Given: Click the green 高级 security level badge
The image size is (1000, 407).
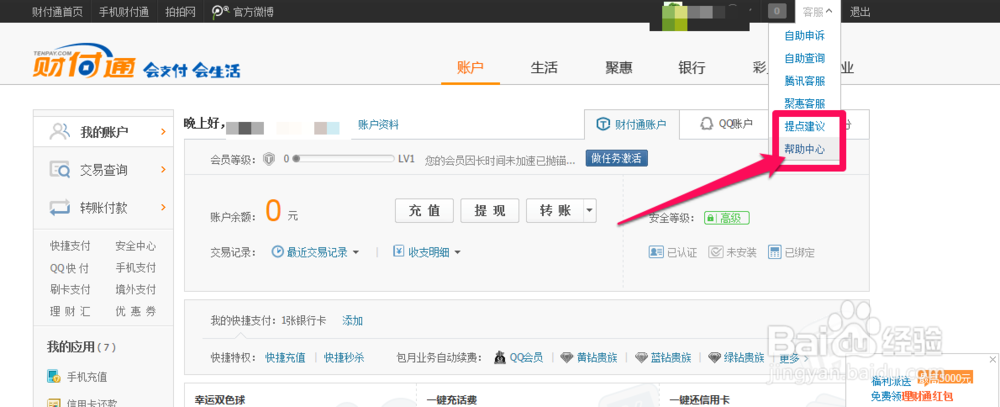Looking at the screenshot, I should pos(726,218).
